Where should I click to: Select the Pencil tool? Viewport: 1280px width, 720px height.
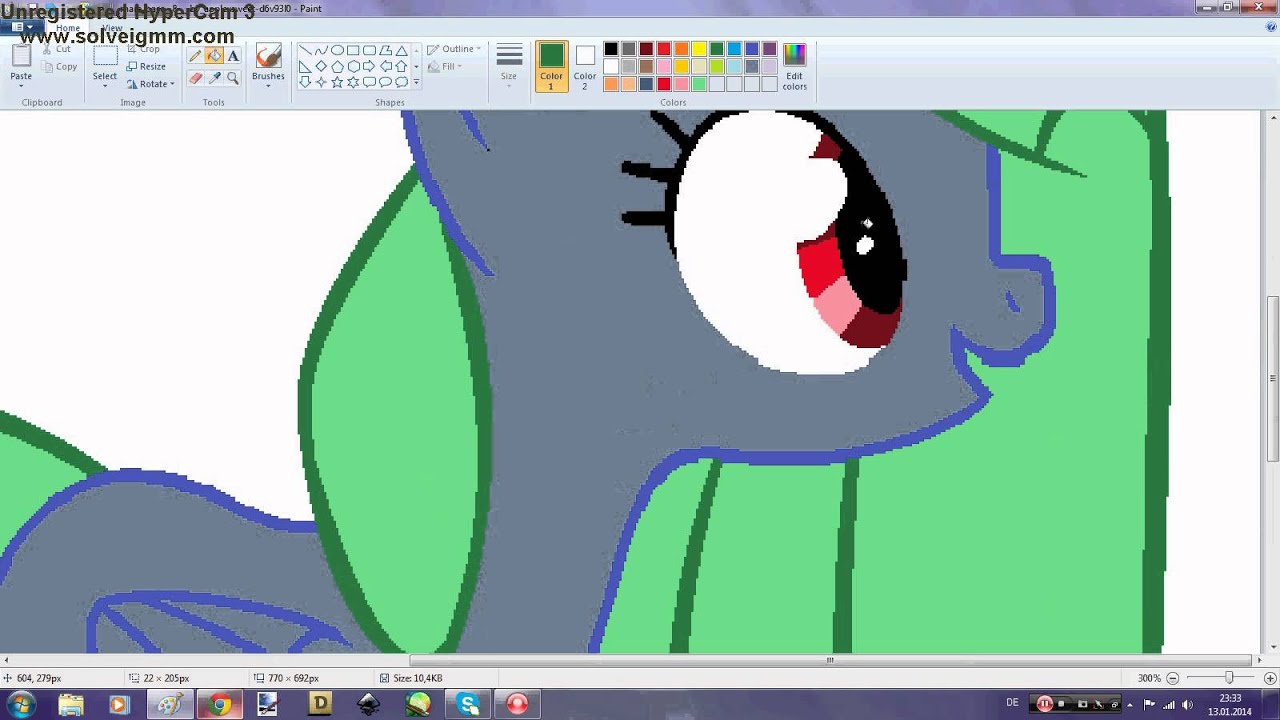click(196, 56)
